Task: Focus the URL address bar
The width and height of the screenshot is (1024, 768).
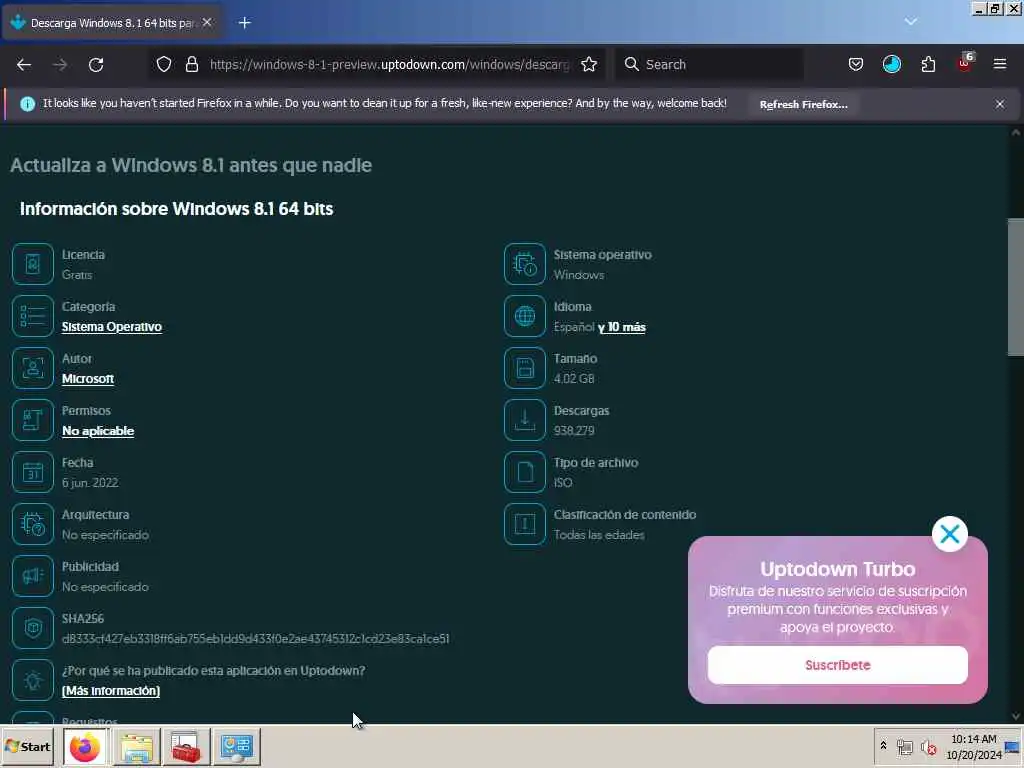Action: [390, 65]
